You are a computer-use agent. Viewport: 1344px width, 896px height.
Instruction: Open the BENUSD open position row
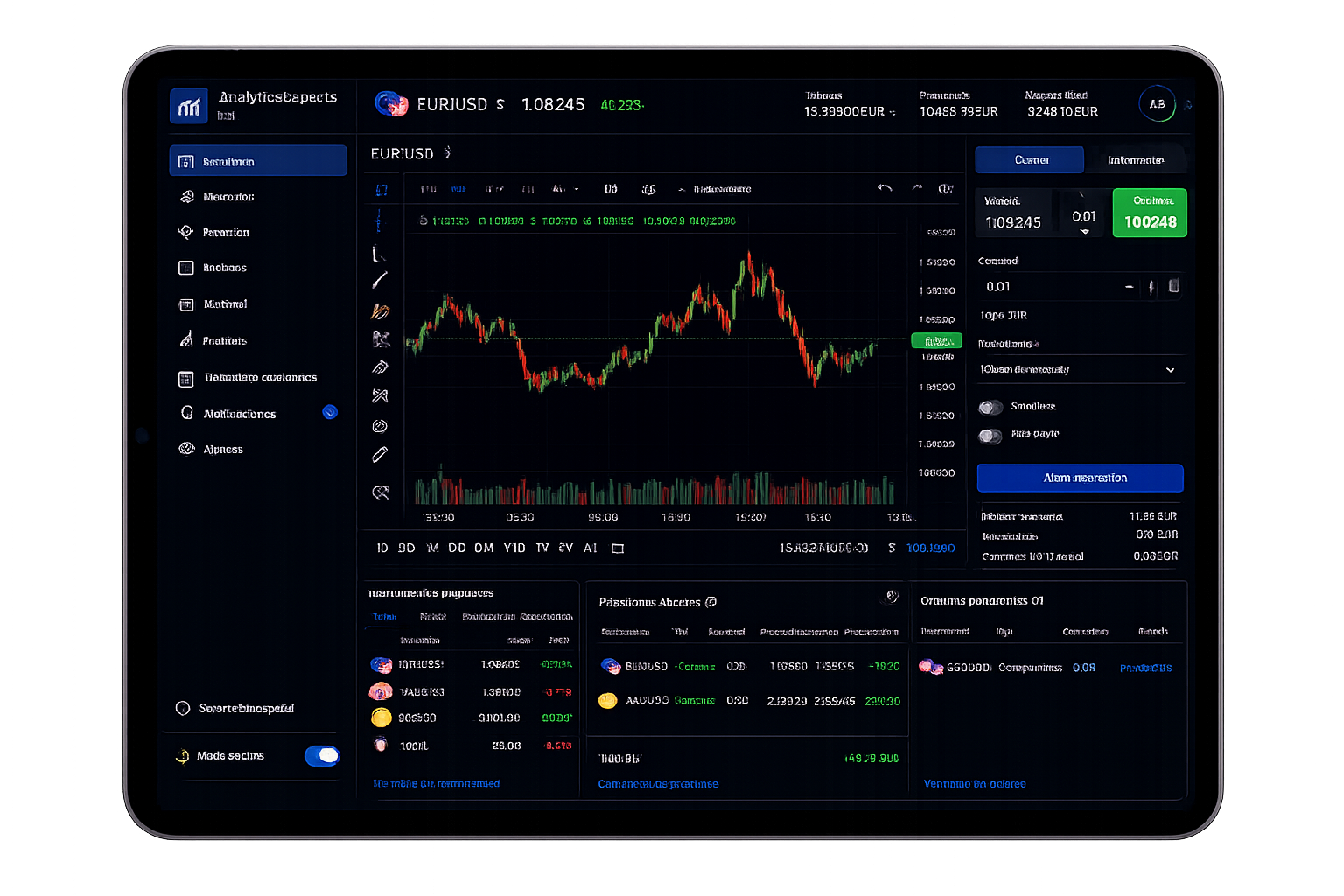(750, 666)
